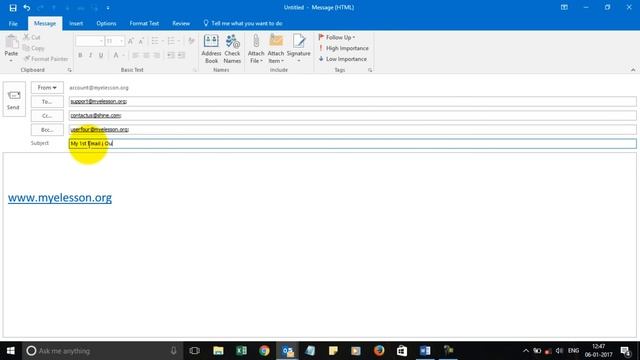Align text right
Viewport: 640px width, 360px height.
pyautogui.click(x=156, y=56)
